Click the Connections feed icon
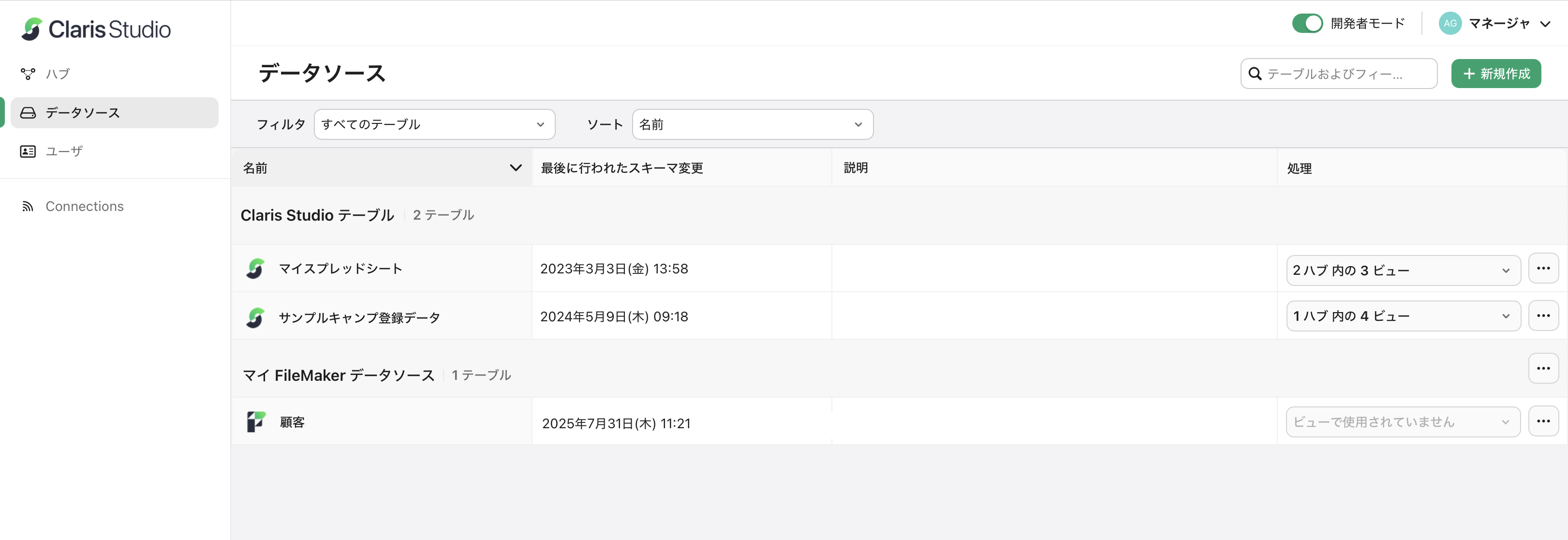This screenshot has width=1568, height=540. (x=28, y=207)
